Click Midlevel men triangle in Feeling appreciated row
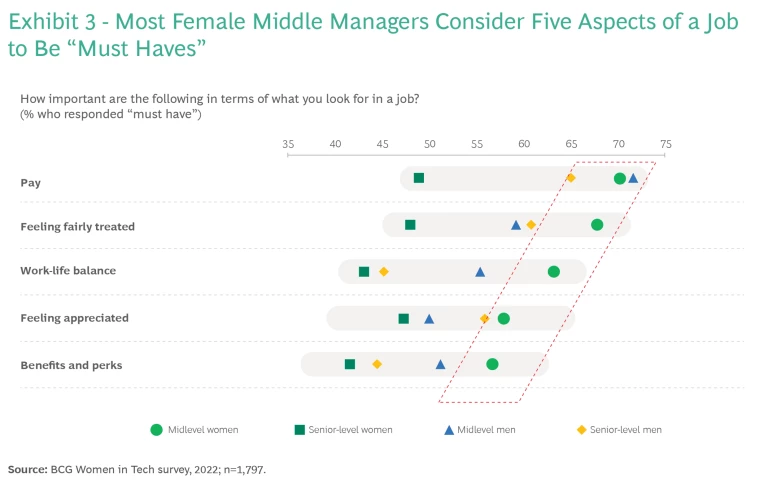The width and height of the screenshot is (768, 487). 429,319
